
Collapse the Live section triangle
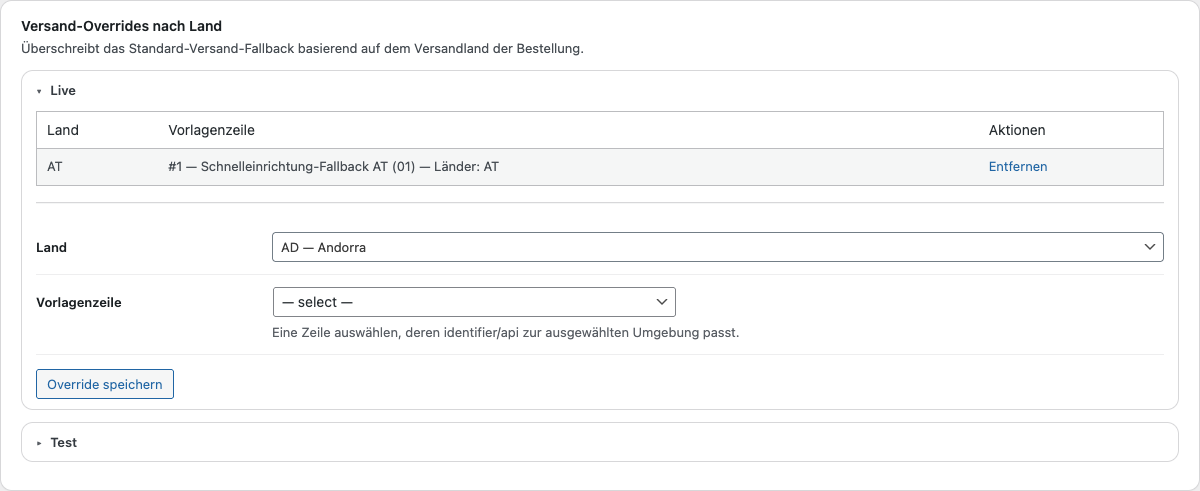click(39, 91)
